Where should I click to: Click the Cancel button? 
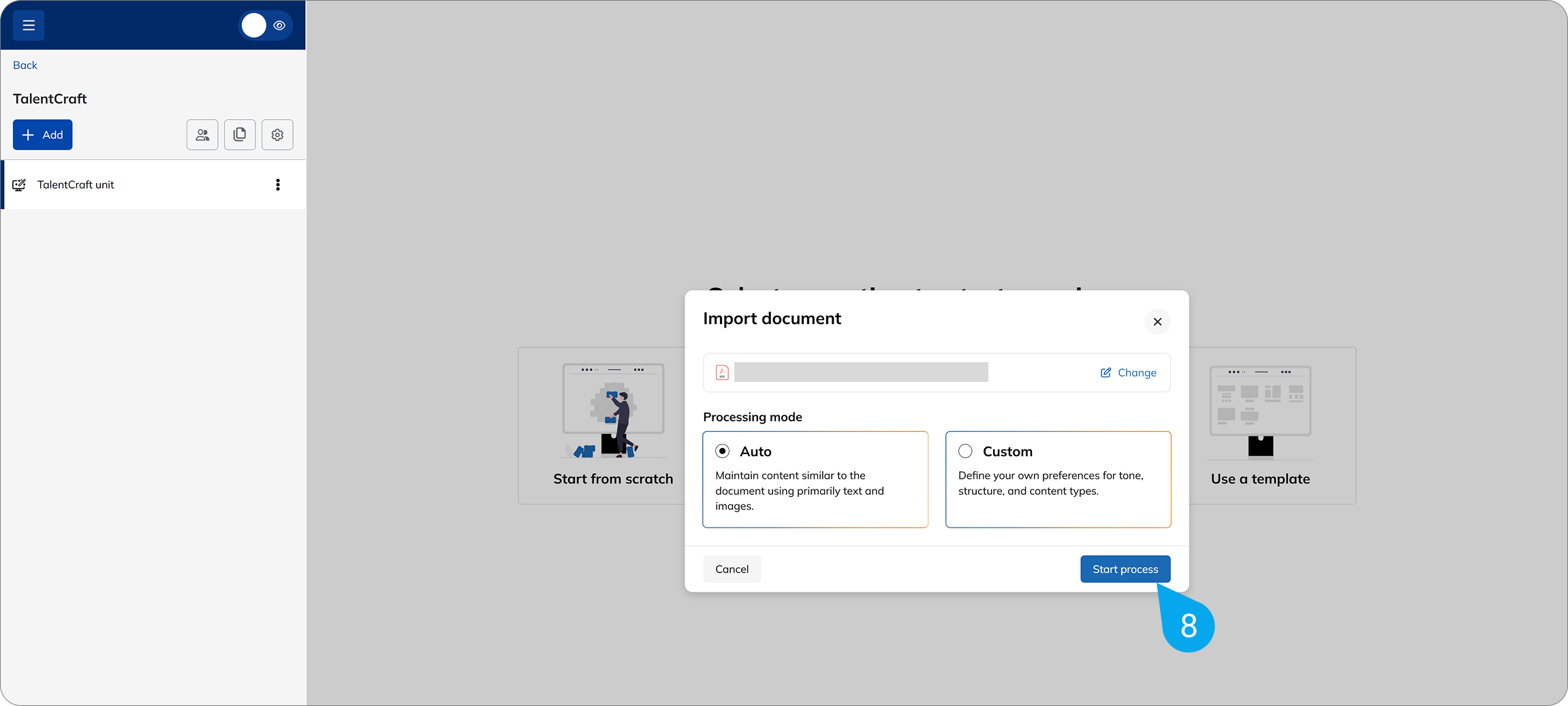[732, 569]
